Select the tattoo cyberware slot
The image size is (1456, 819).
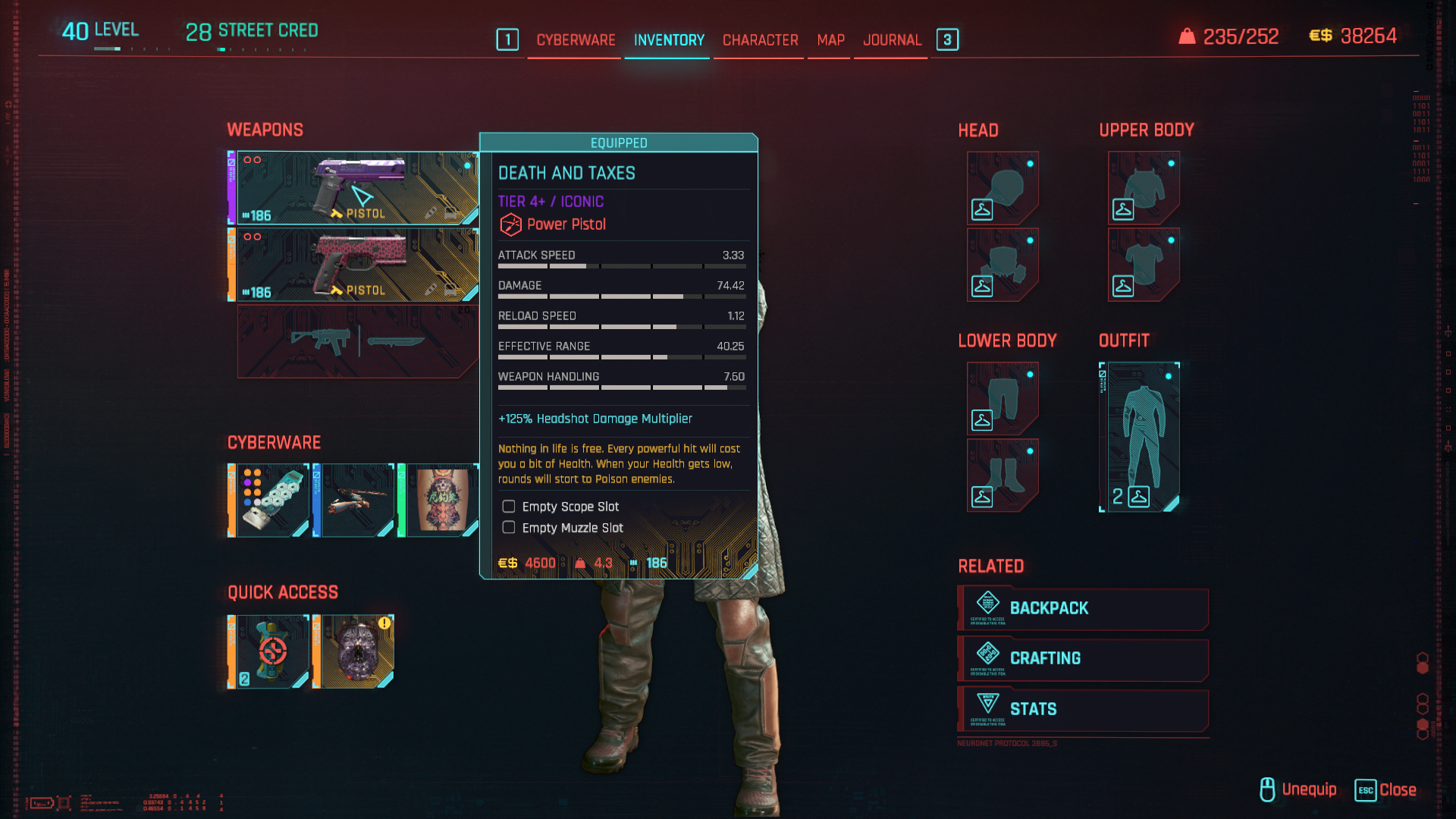[438, 500]
